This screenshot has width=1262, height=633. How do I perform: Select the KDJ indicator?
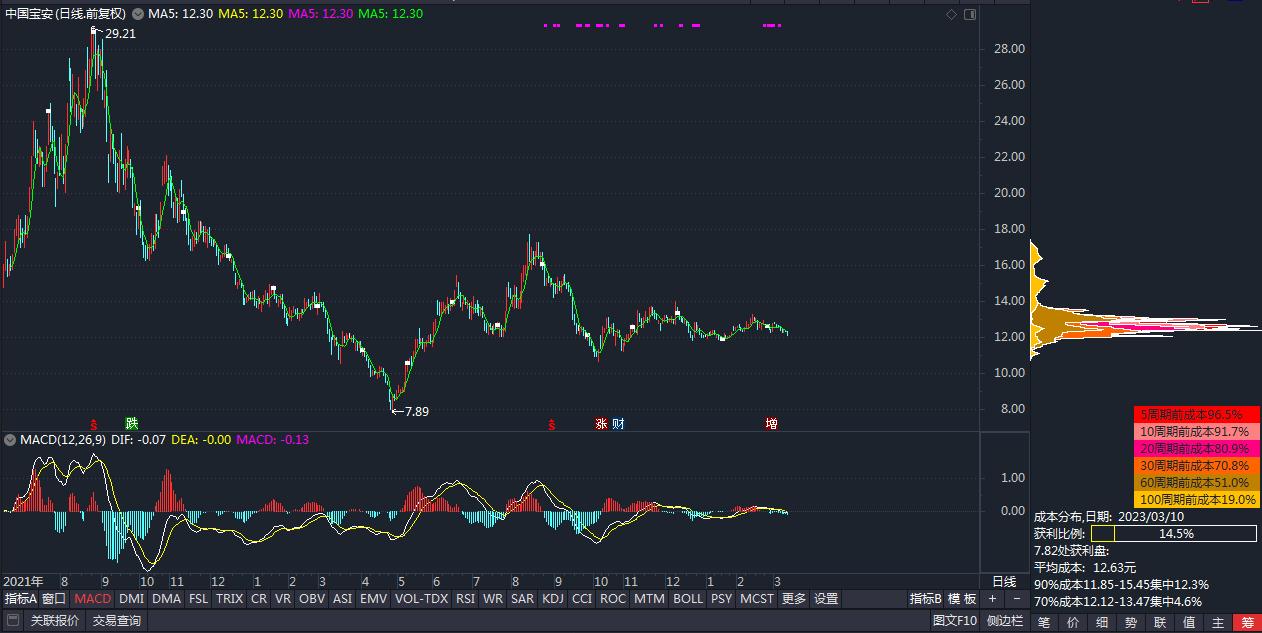tap(553, 599)
